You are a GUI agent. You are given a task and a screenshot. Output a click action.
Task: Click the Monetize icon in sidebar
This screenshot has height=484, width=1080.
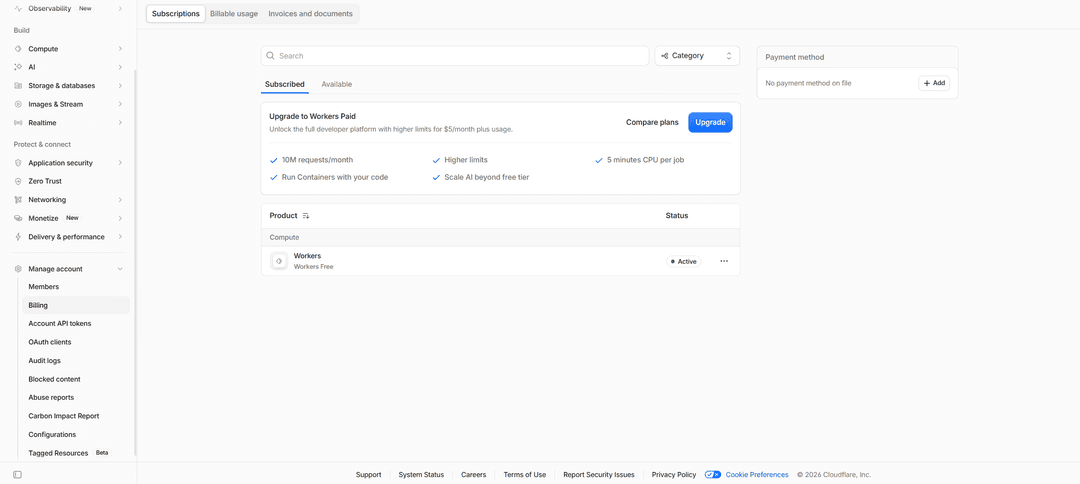click(x=18, y=218)
